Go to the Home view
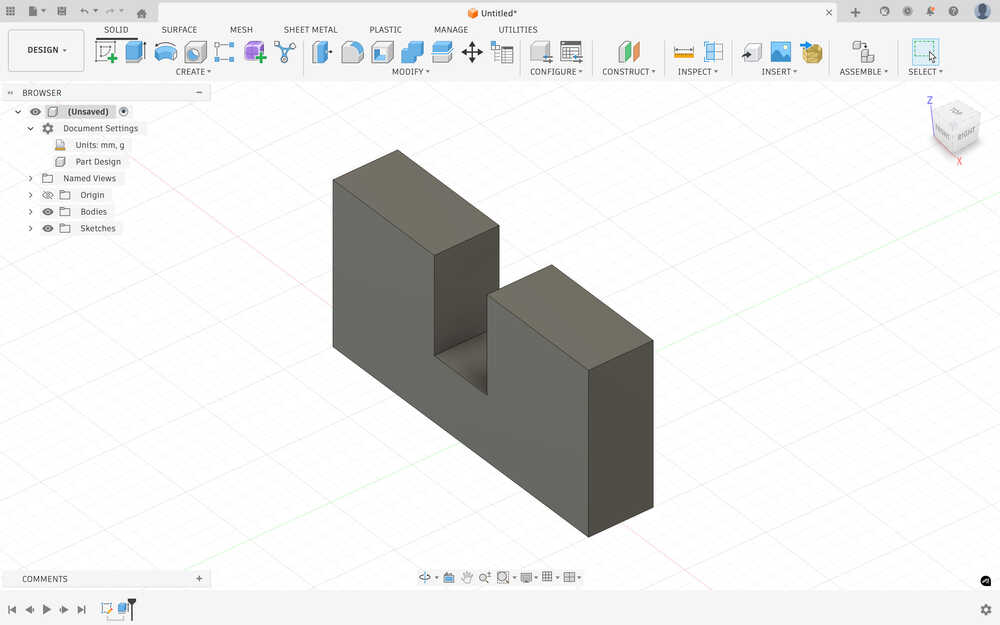This screenshot has width=1000, height=625. [142, 13]
